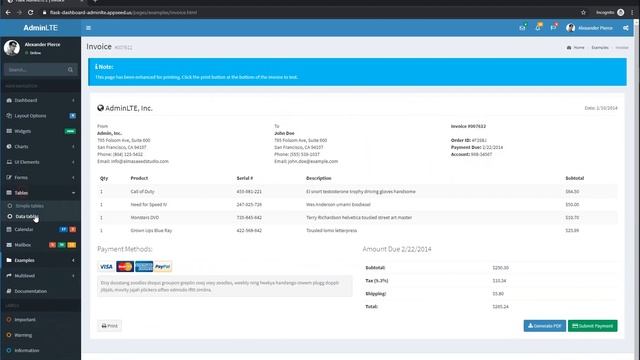The width and height of the screenshot is (640, 360).
Task: Expand the Dashboard menu
Action: coord(40,100)
